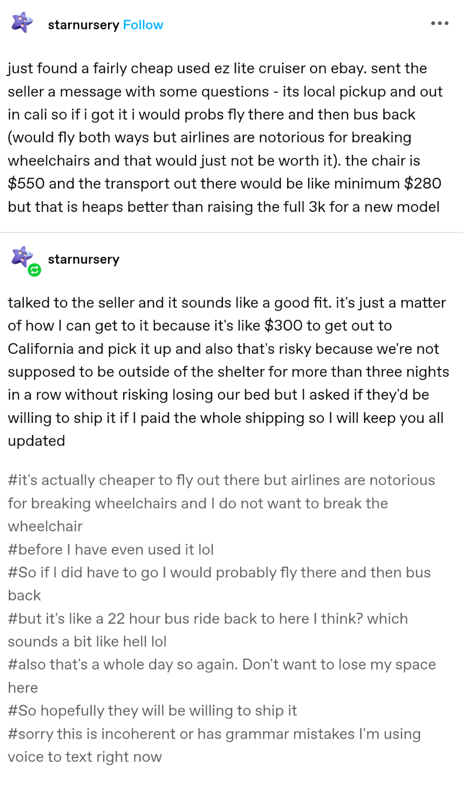The height and width of the screenshot is (786, 463).
Task: Open the reblogger's purple star avatar
Action: tap(22, 257)
